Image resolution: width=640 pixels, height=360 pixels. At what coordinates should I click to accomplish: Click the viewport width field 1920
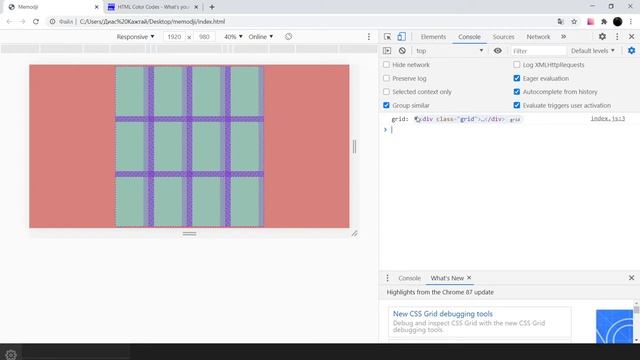click(x=174, y=37)
